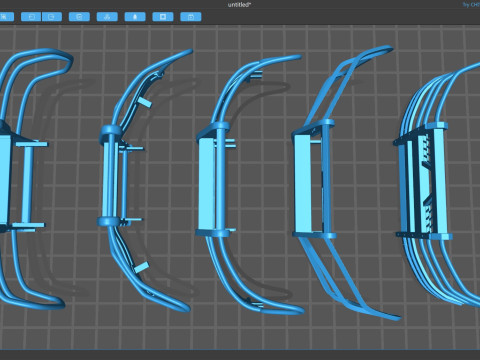The height and width of the screenshot is (360, 480).
Task: Click the last toolbar button on the right
Action: (191, 17)
